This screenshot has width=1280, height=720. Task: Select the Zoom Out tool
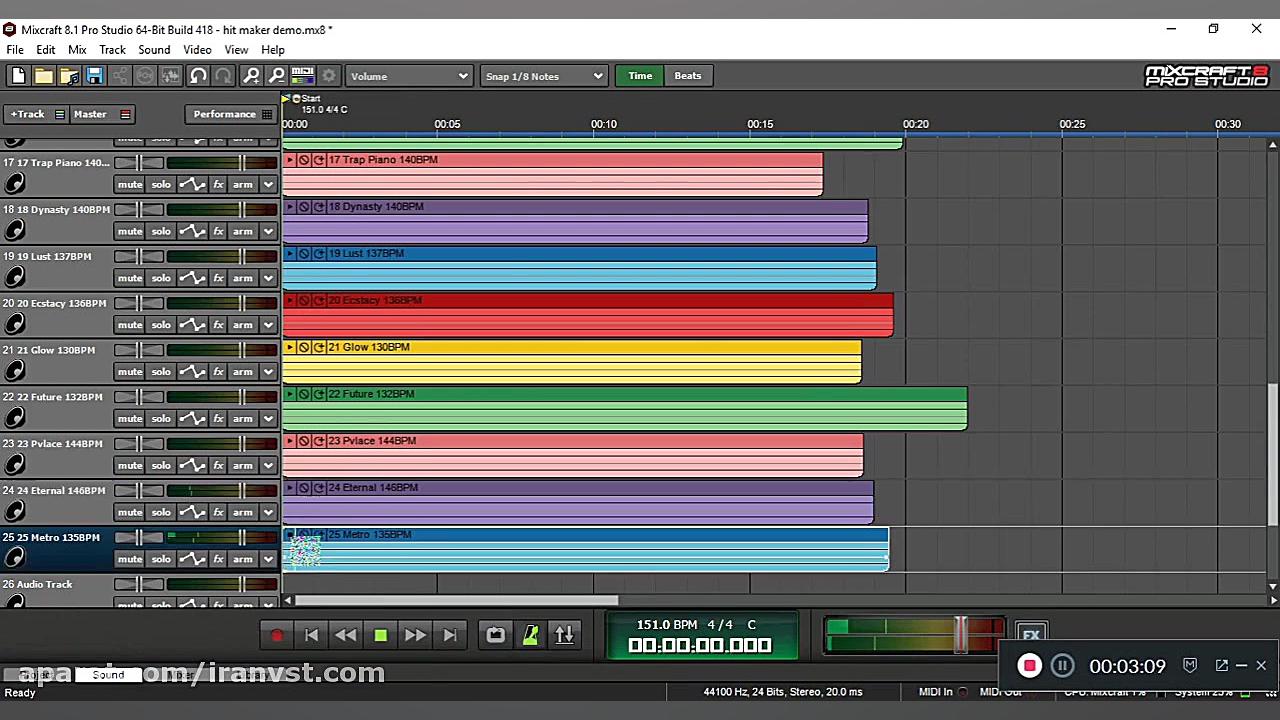click(277, 75)
